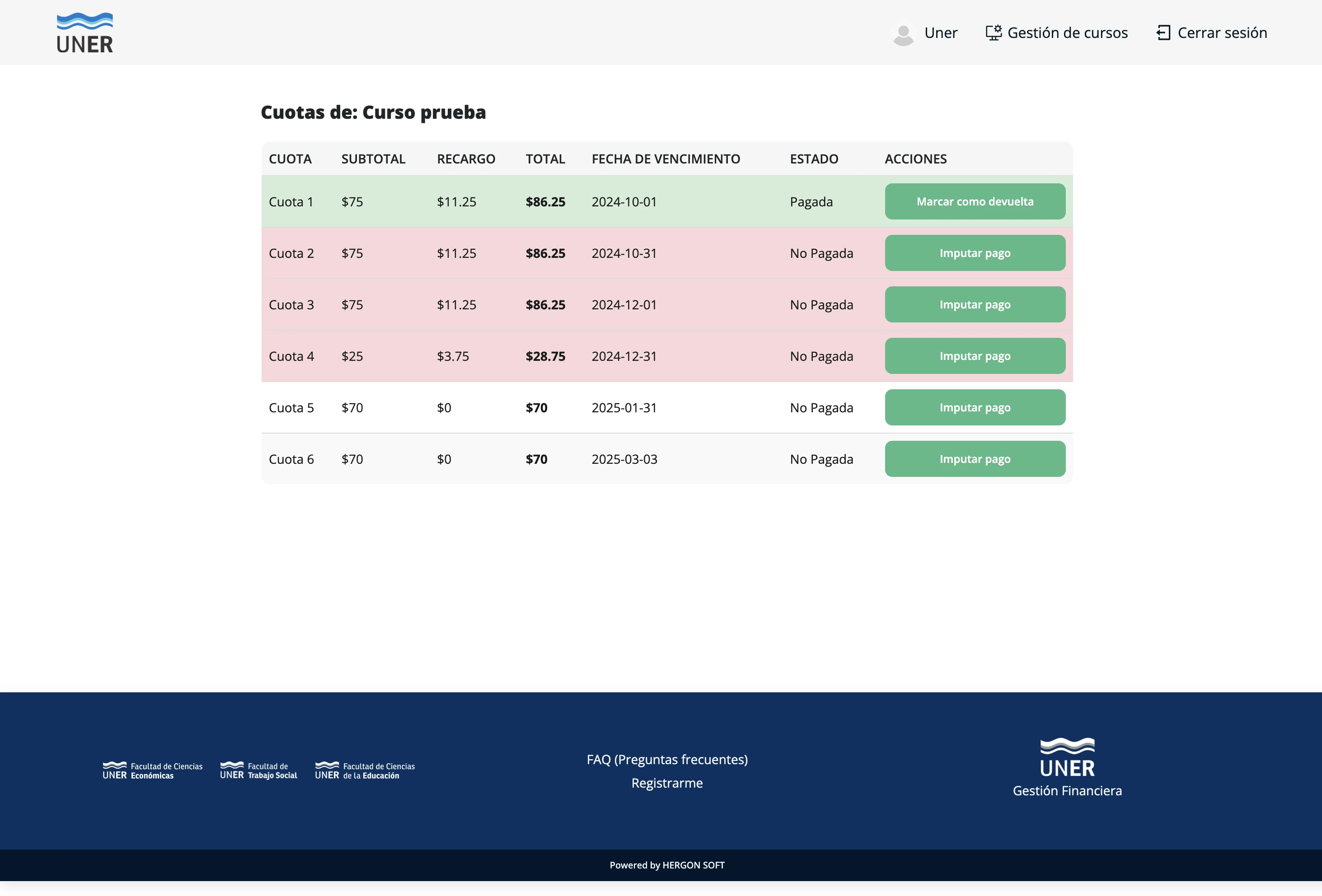Click Imputar pago for Cuota 4
The height and width of the screenshot is (896, 1322).
tap(975, 356)
